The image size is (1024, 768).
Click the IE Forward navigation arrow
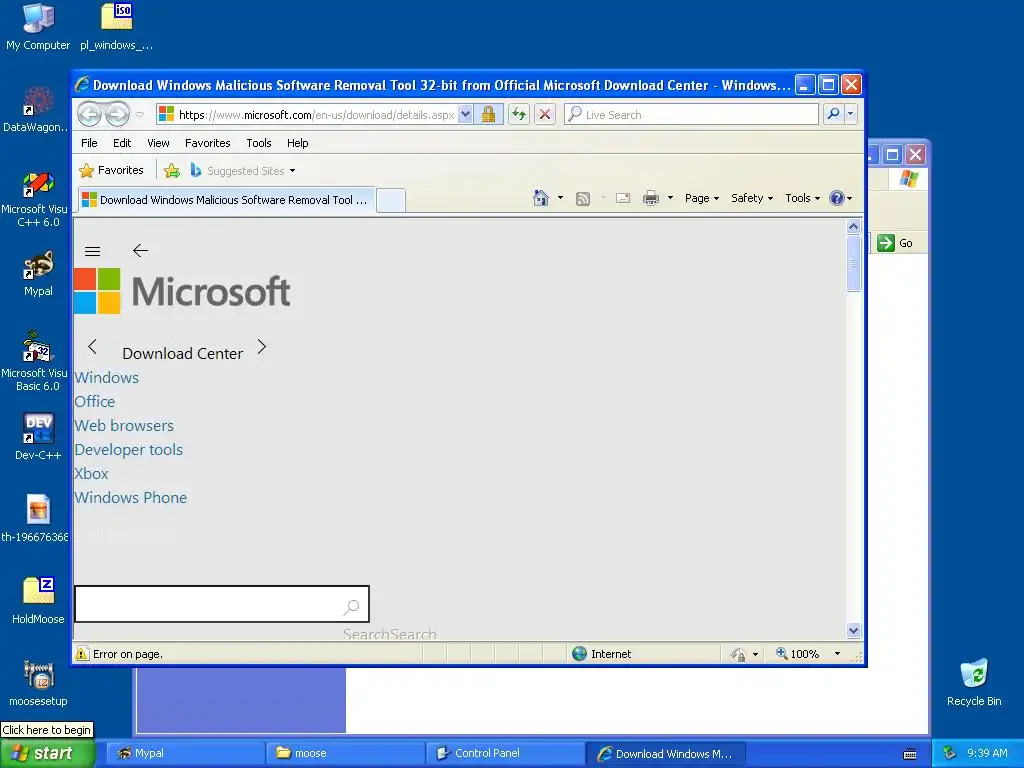[x=118, y=114]
